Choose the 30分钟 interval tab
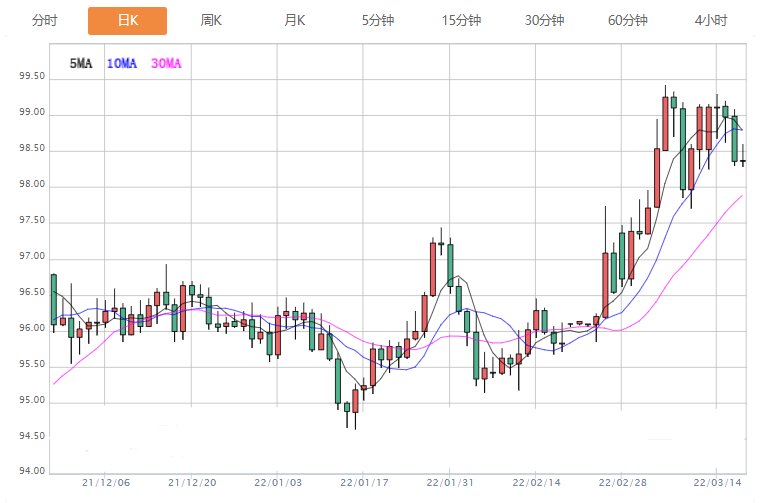The image size is (767, 503). point(544,21)
